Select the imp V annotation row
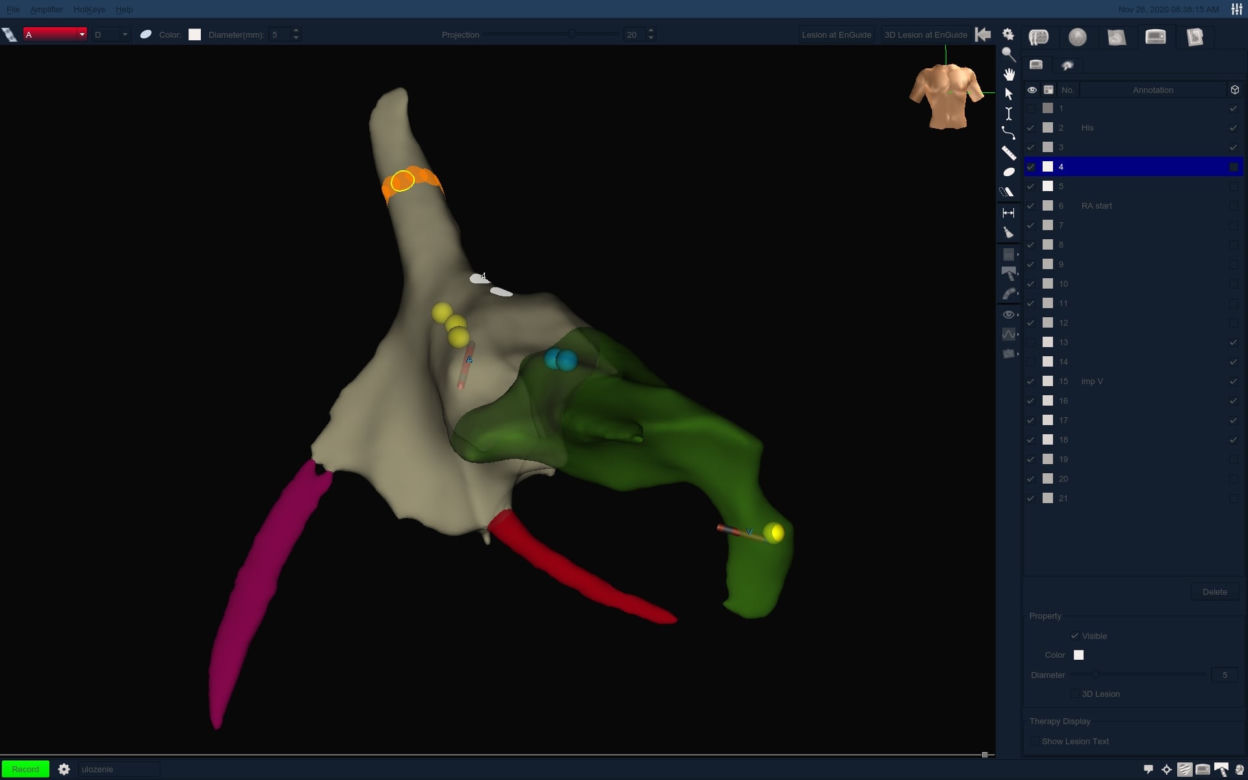The width and height of the screenshot is (1248, 780). click(1133, 381)
